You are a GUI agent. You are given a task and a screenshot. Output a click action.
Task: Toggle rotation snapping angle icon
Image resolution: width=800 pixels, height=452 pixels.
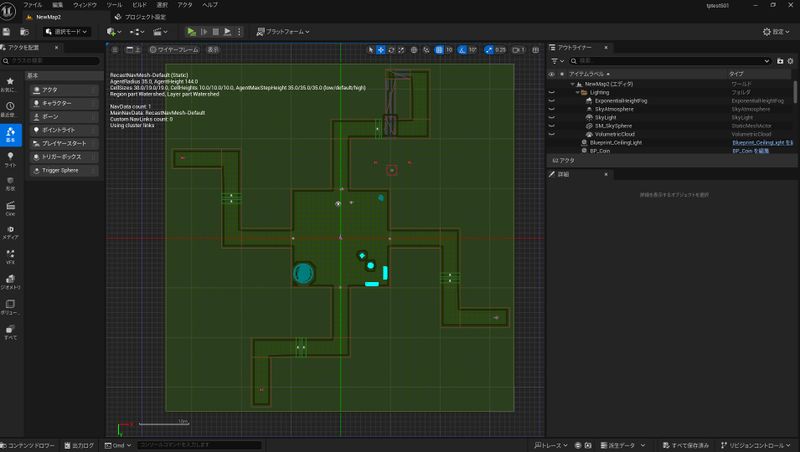(x=462, y=50)
